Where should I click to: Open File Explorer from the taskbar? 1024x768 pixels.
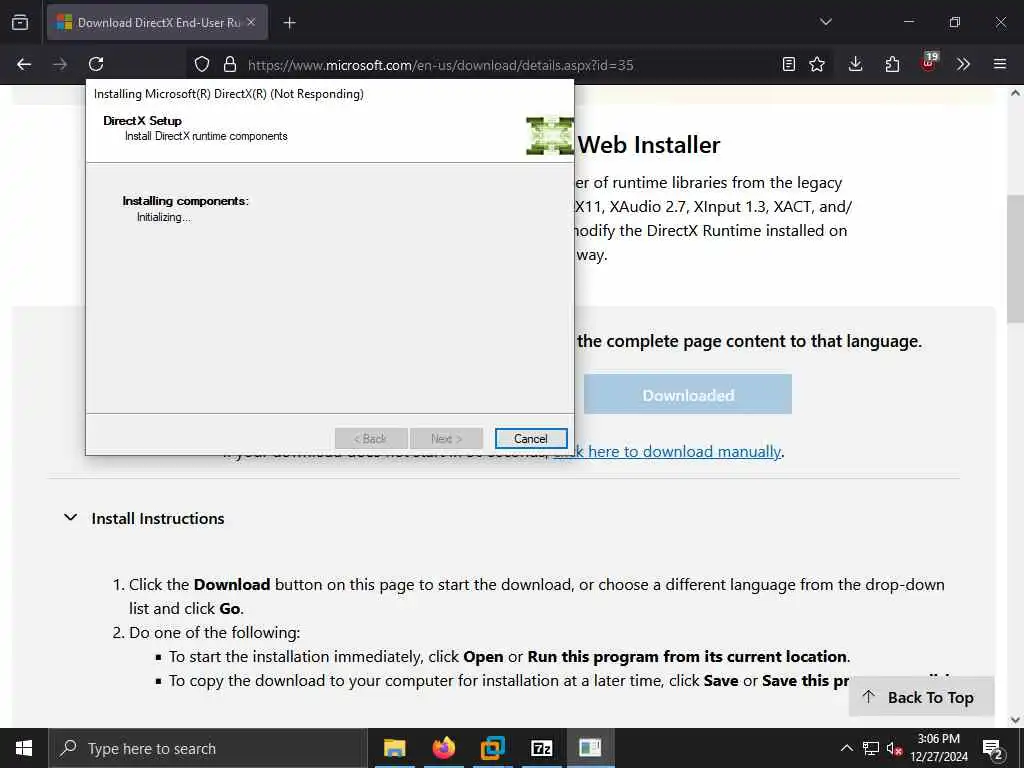[x=394, y=748]
